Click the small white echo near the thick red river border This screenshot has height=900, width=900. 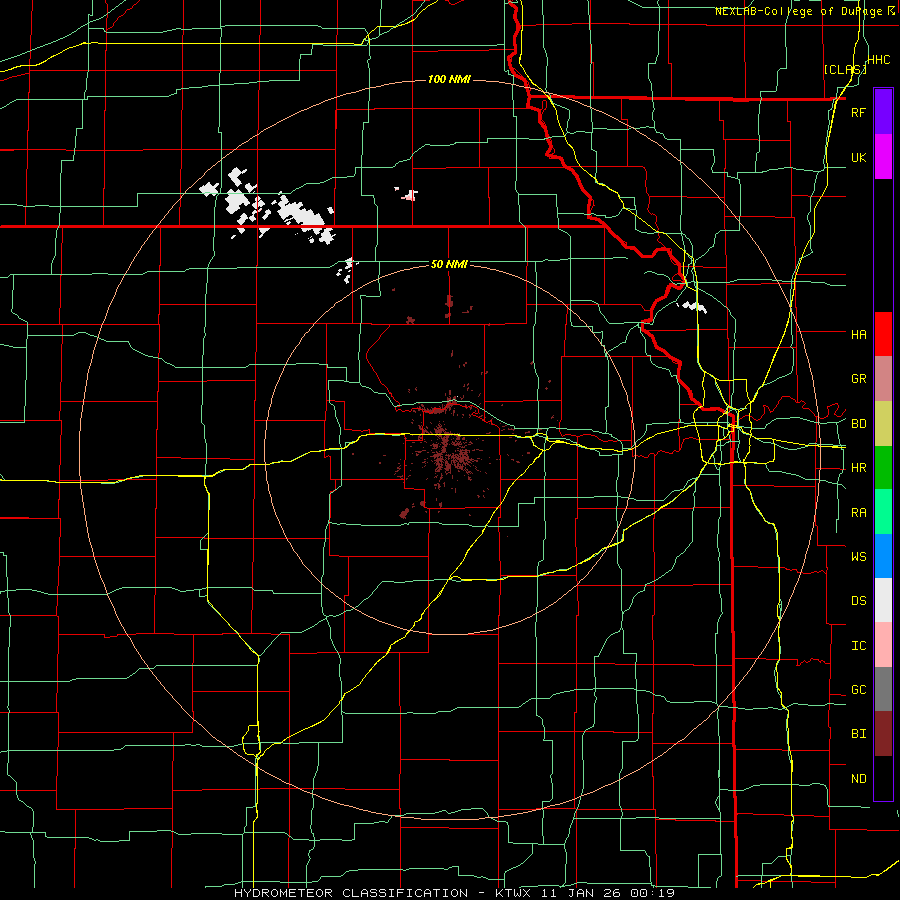[x=693, y=307]
